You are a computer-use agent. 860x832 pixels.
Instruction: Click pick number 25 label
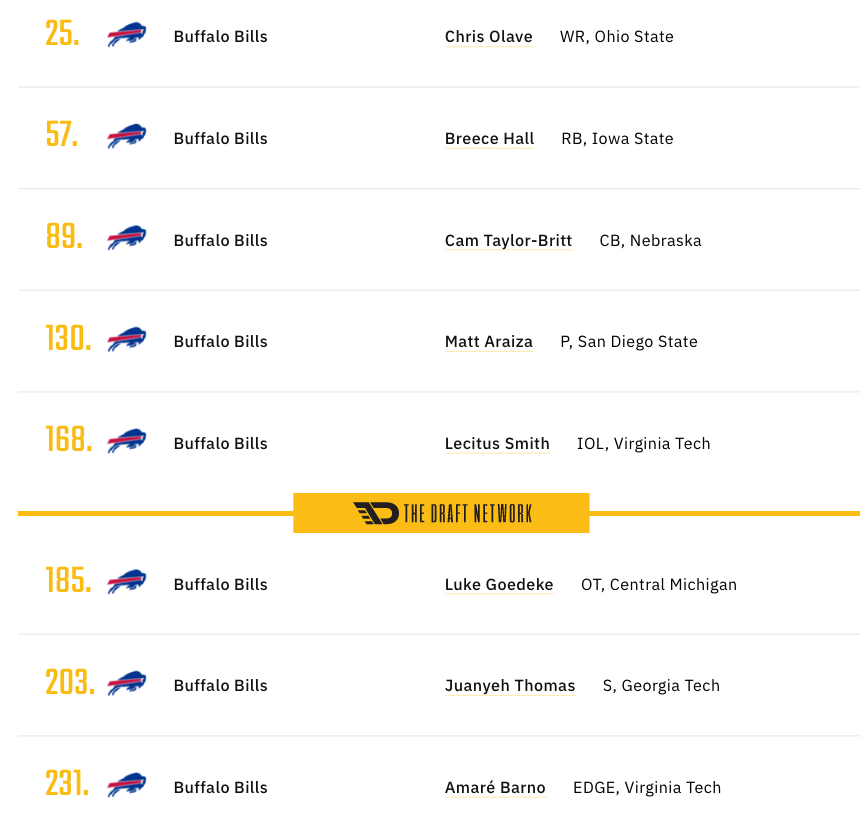pos(63,33)
